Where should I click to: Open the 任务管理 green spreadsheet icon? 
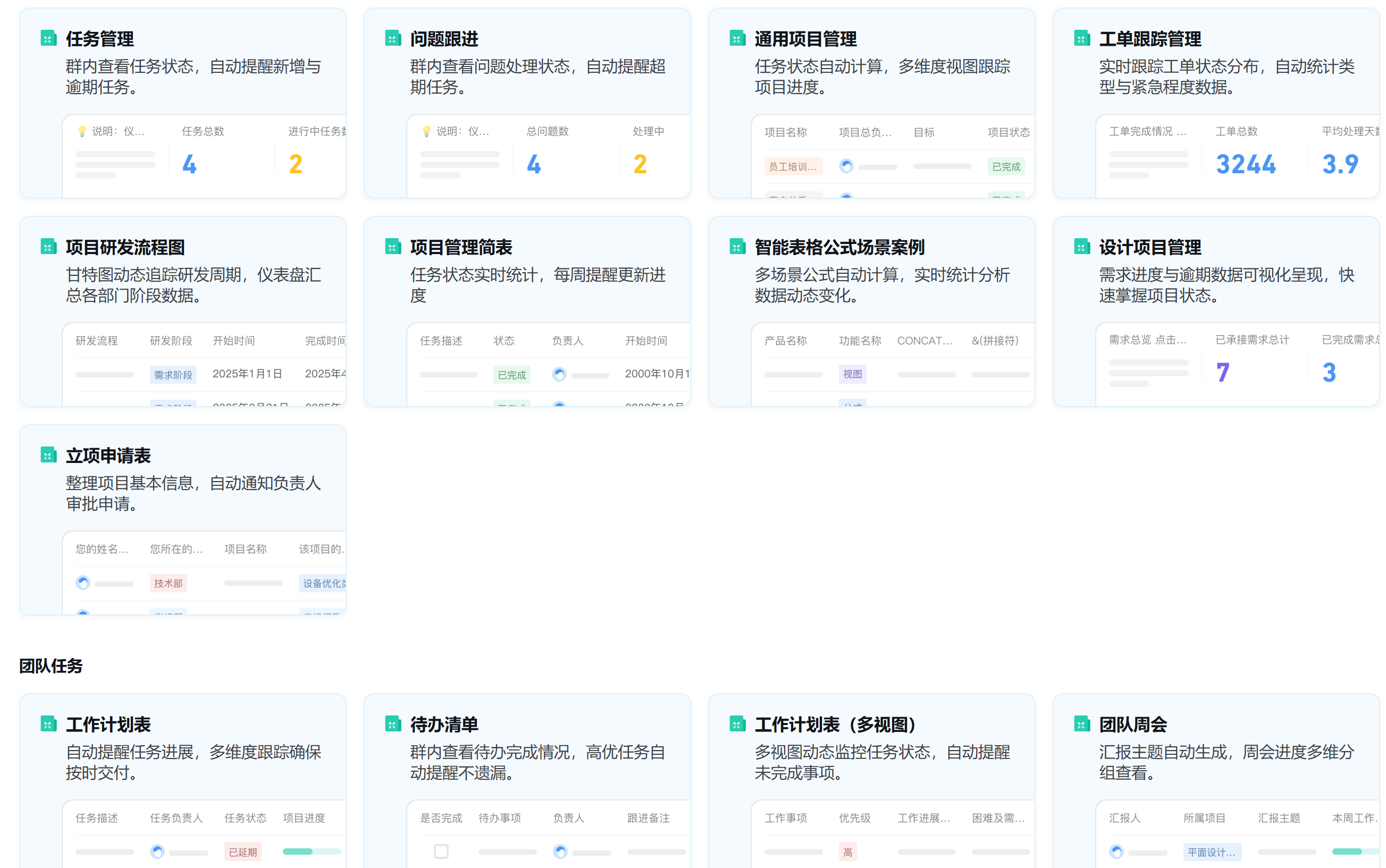(x=48, y=38)
